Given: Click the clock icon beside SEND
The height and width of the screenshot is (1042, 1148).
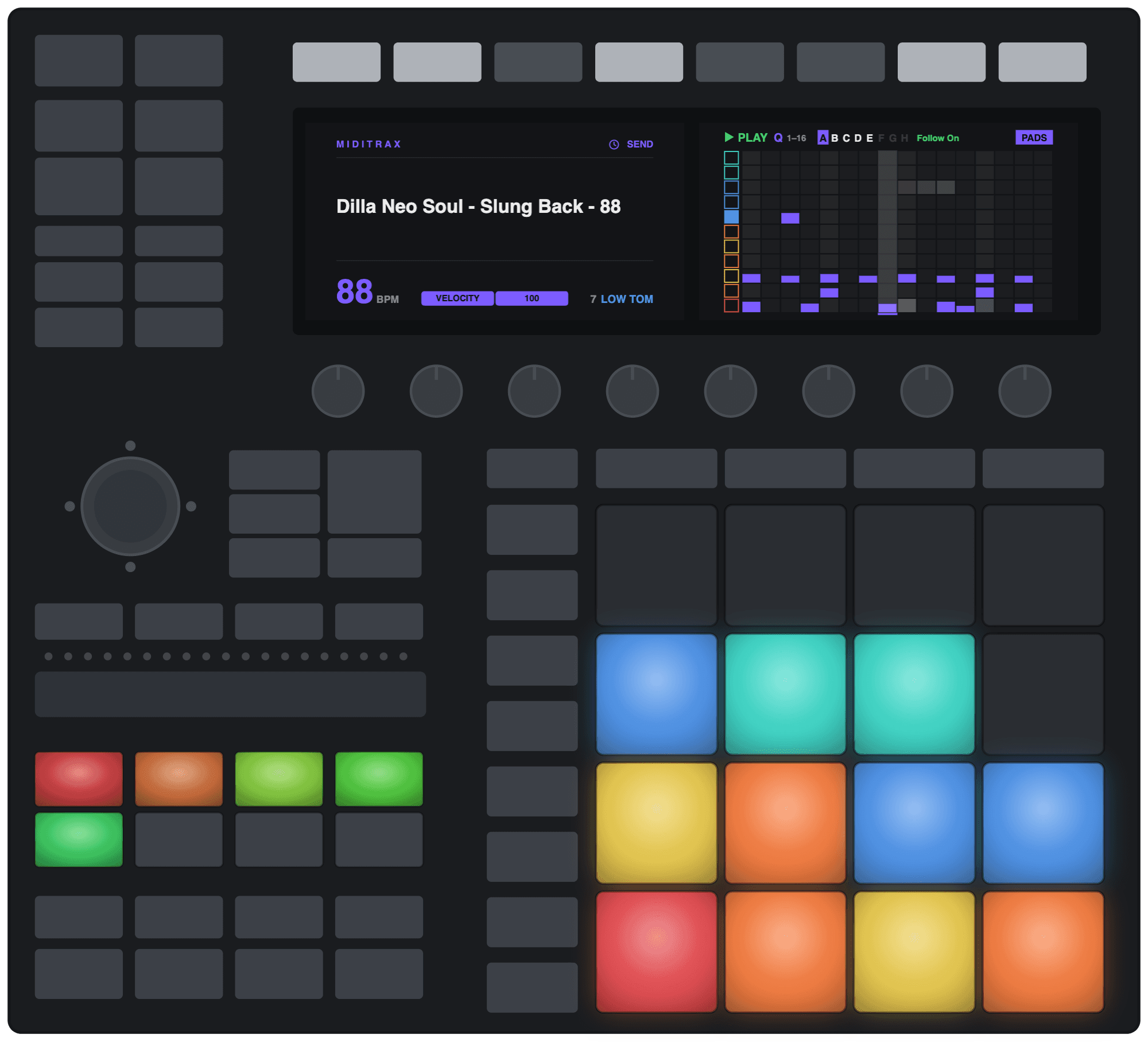Looking at the screenshot, I should [614, 145].
